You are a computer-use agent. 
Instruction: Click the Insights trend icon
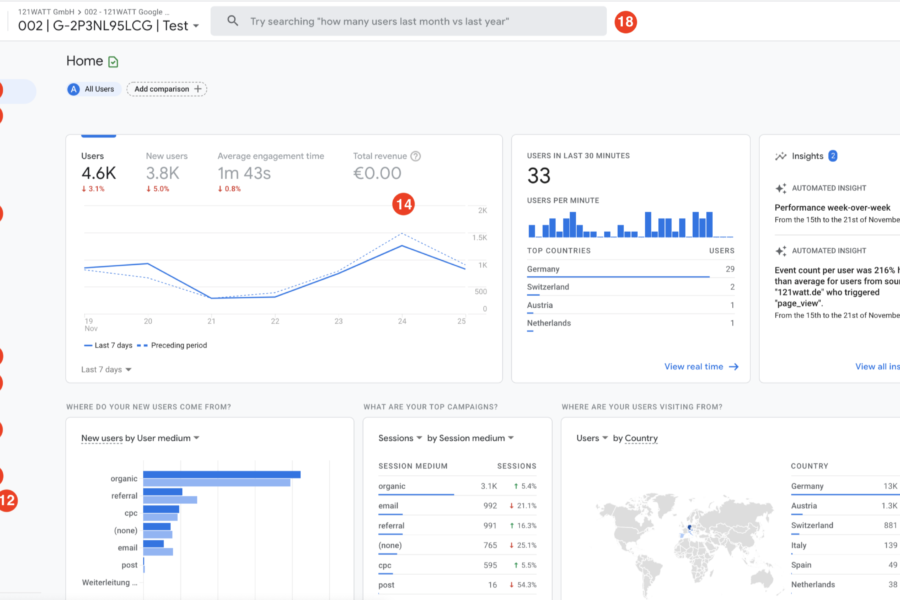coord(781,156)
